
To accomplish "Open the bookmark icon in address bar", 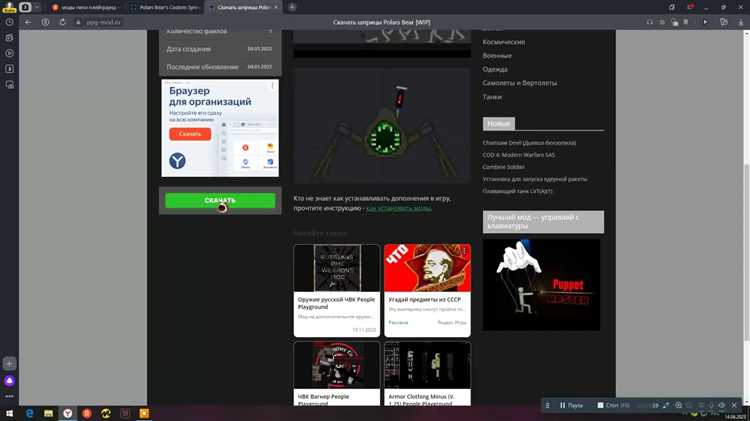I will click(x=686, y=22).
